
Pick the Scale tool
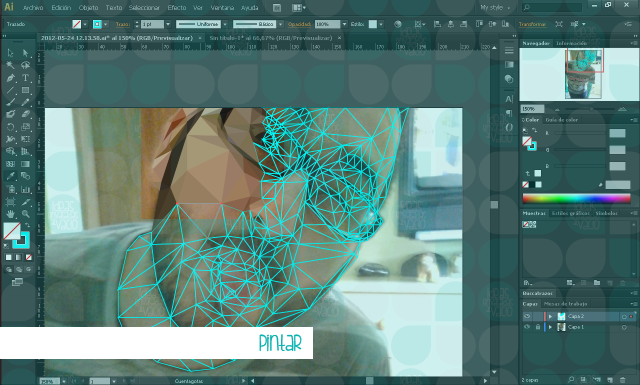click(x=25, y=127)
